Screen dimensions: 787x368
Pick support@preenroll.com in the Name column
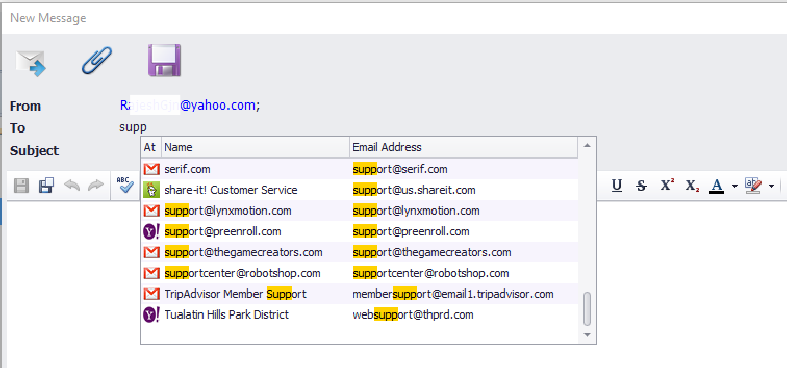coord(223,231)
